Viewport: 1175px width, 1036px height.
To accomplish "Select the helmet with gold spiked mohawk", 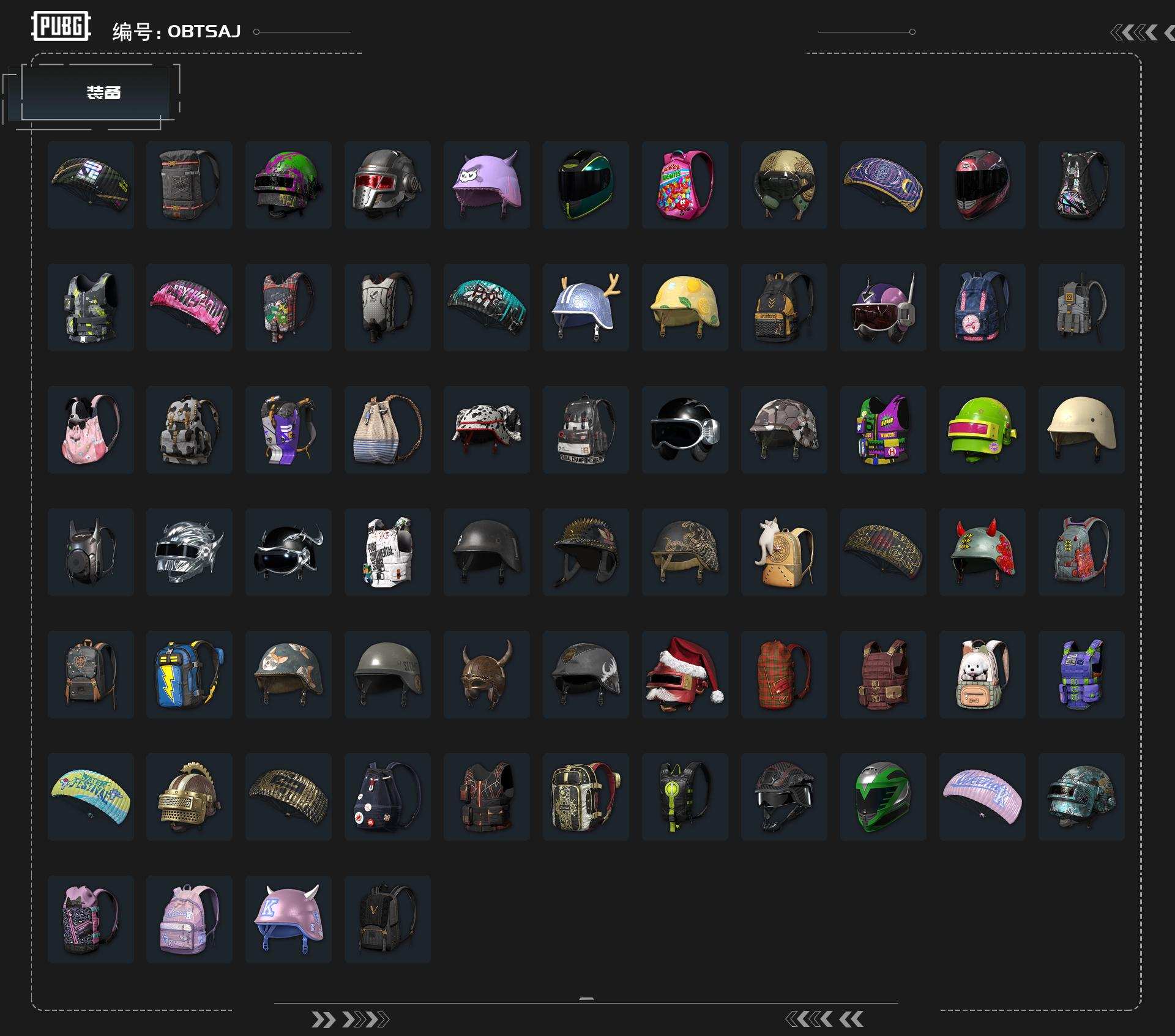I will click(586, 552).
